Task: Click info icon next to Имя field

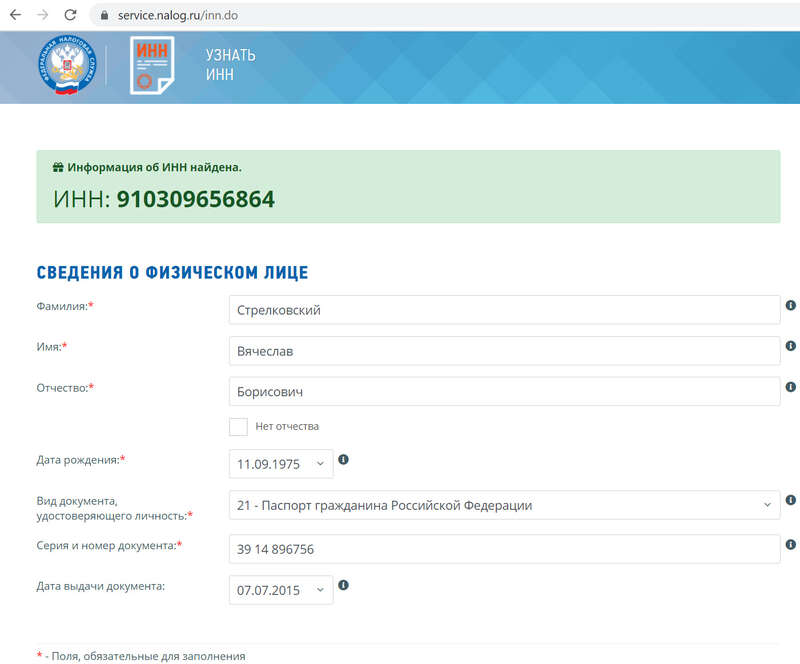Action: (791, 346)
